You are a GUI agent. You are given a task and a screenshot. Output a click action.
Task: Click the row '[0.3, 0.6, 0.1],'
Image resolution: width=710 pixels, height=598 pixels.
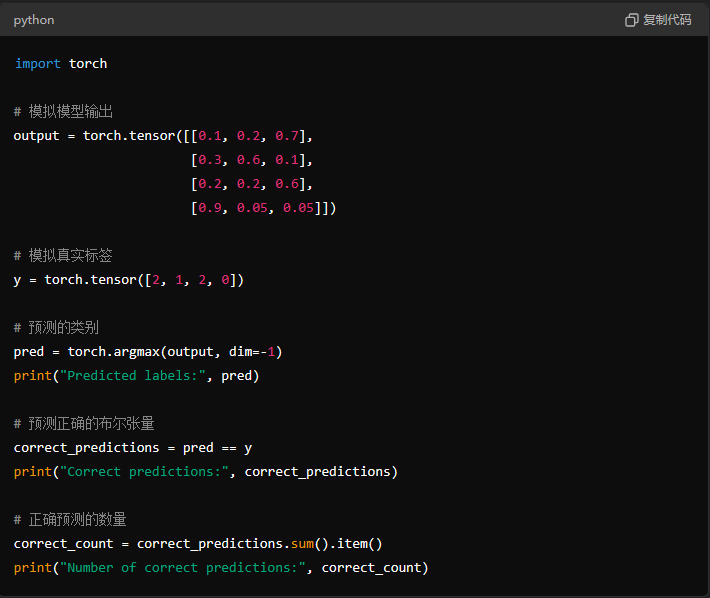(x=252, y=159)
